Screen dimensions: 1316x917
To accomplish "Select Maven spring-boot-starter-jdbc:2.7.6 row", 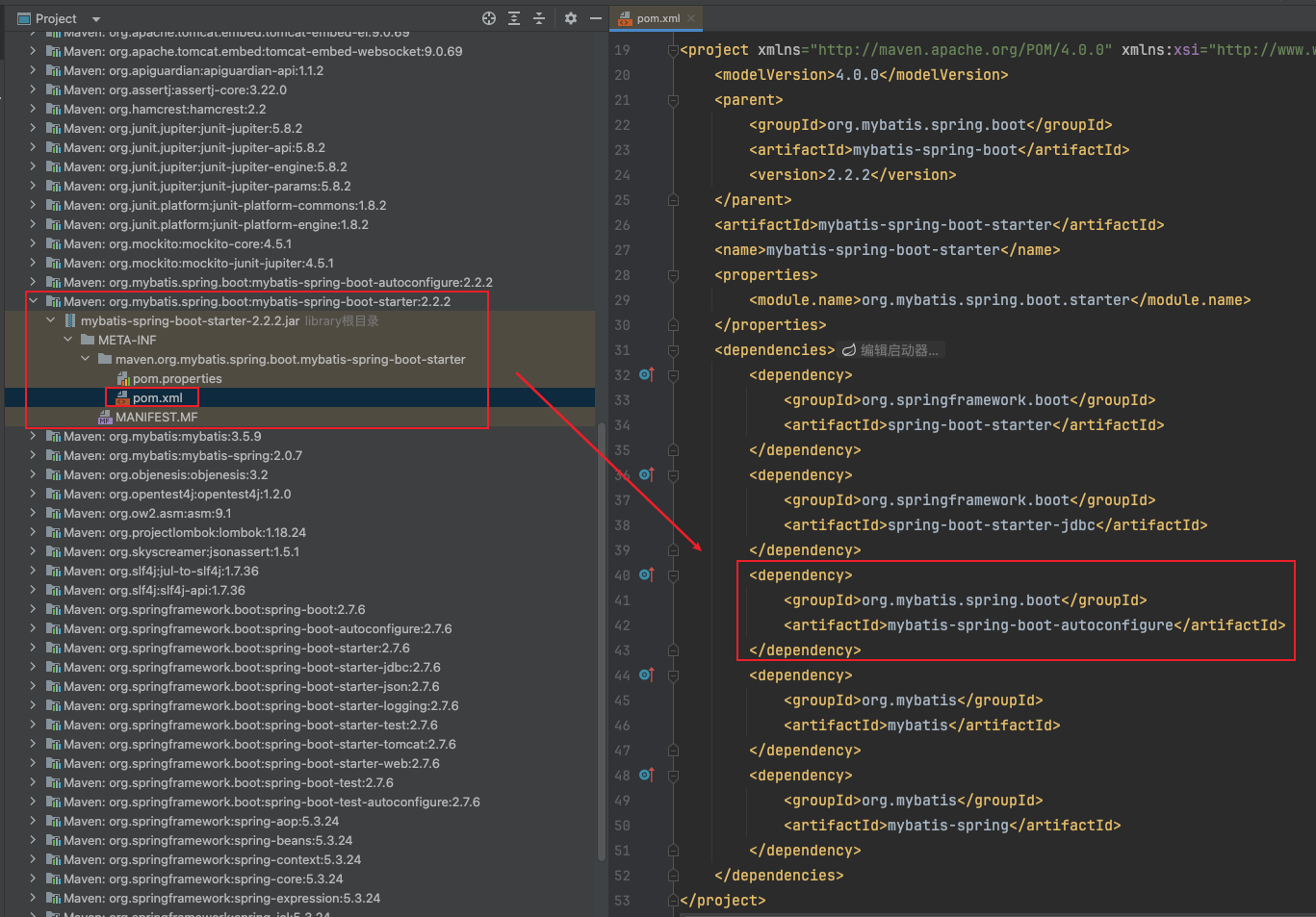I will click(299, 667).
